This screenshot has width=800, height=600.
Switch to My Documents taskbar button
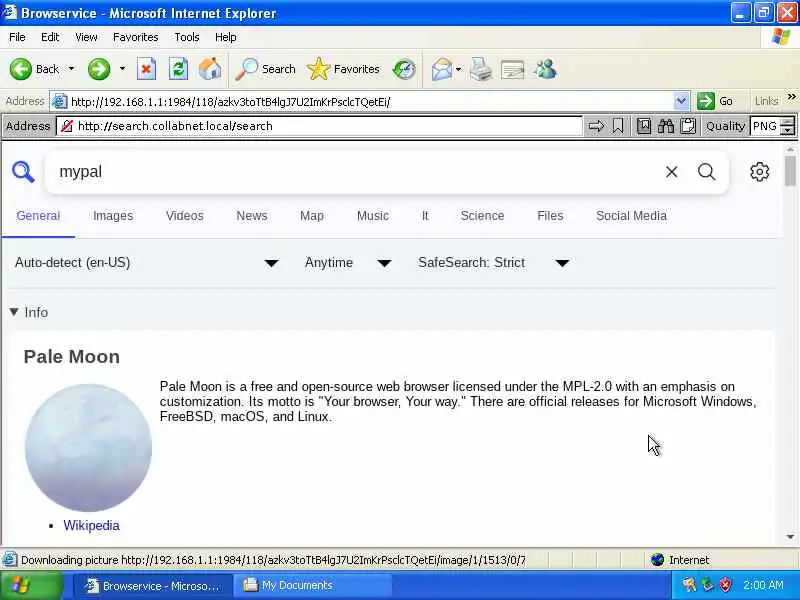click(x=312, y=585)
